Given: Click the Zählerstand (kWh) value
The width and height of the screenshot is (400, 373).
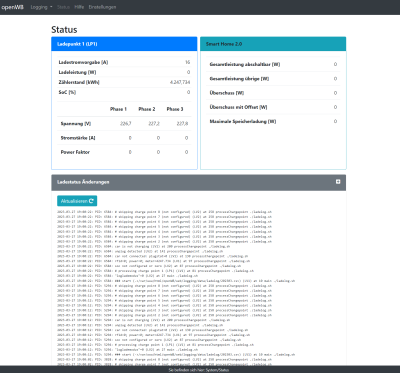Looking at the screenshot, I should (x=180, y=82).
